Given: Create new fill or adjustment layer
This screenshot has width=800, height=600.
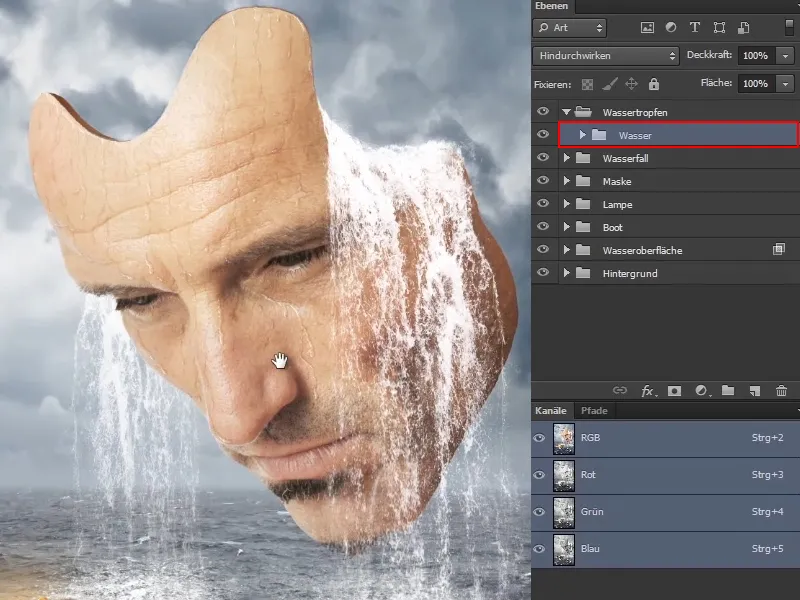Looking at the screenshot, I should click(702, 391).
